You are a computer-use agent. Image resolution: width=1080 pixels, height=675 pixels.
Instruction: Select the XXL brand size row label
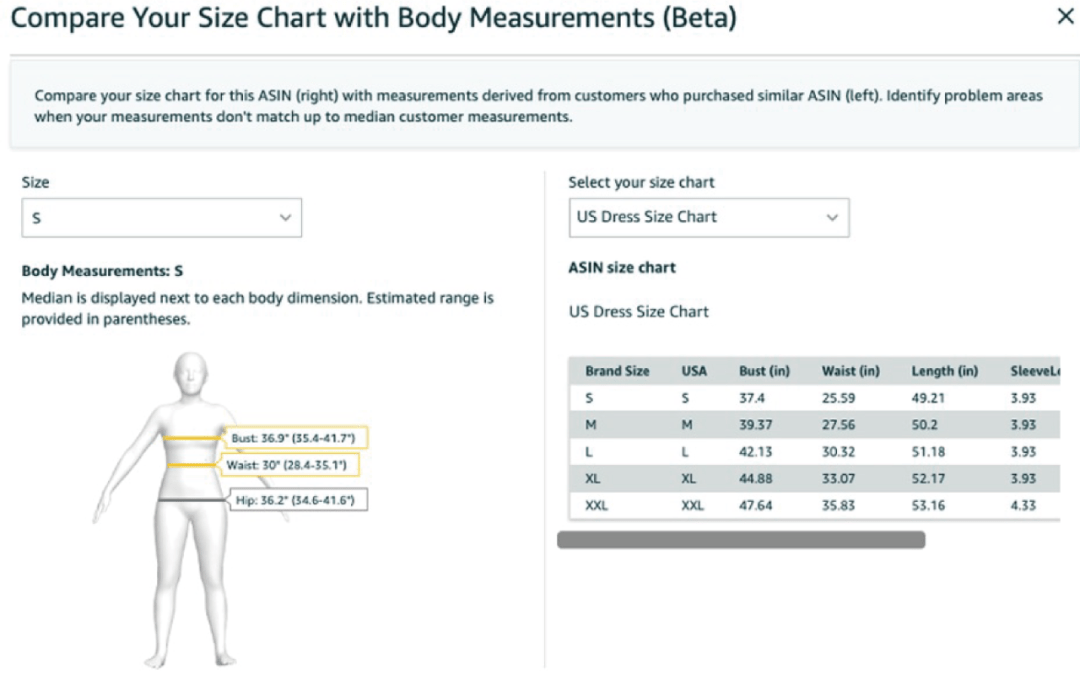(597, 506)
